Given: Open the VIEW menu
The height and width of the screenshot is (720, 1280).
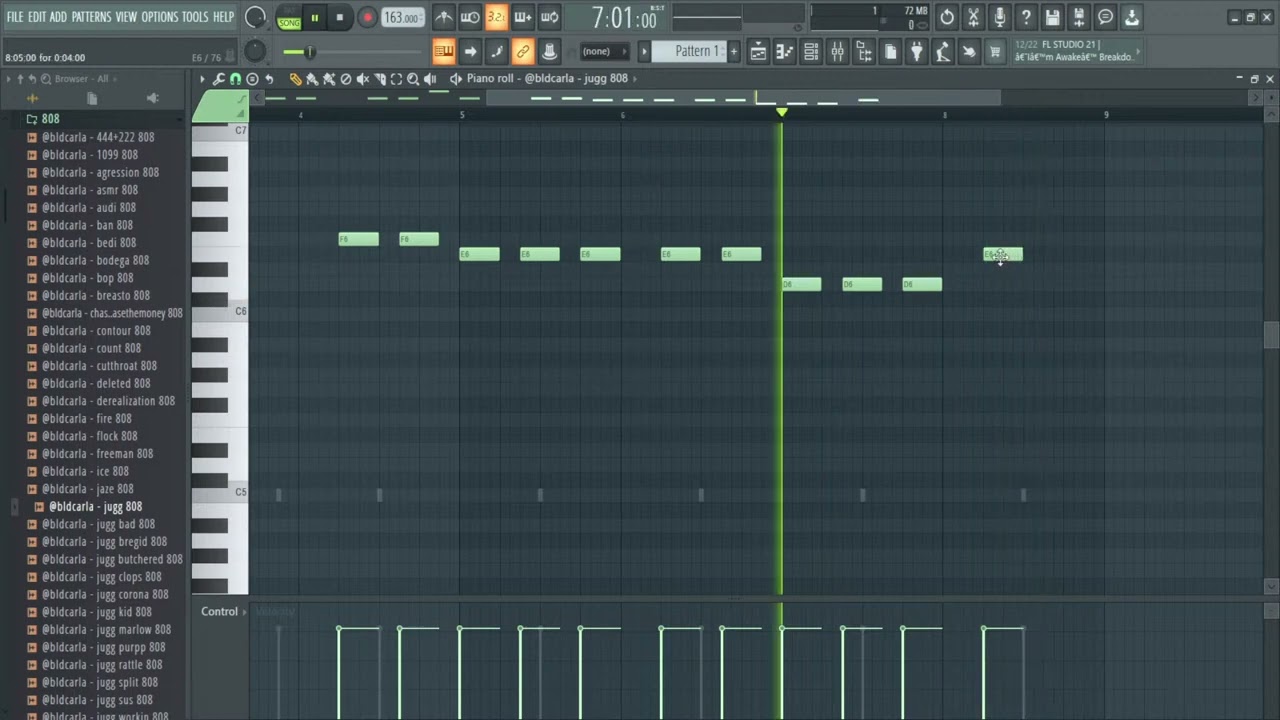Looking at the screenshot, I should click(x=126, y=17).
